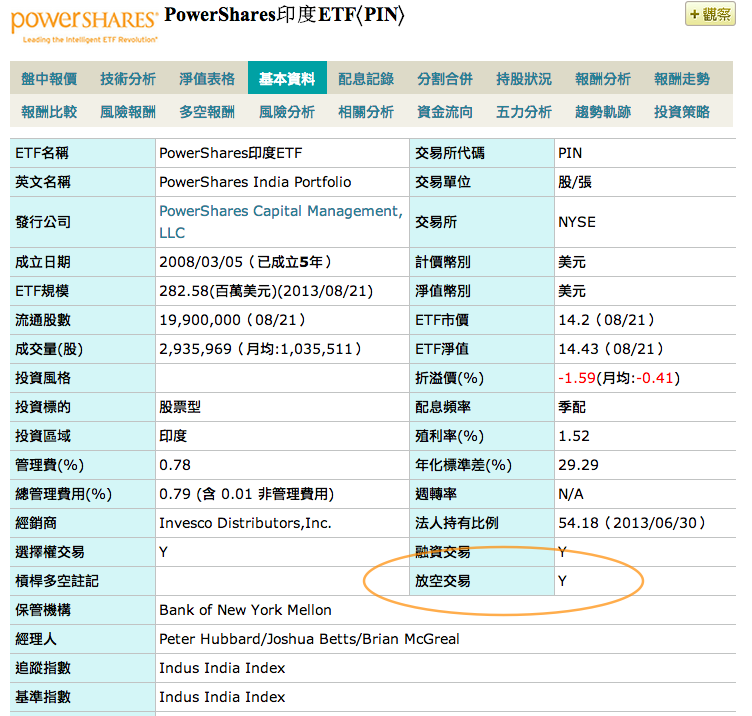The width and height of the screenshot is (752, 716).
Task: Click the +觀察 watch button
Action: [710, 14]
